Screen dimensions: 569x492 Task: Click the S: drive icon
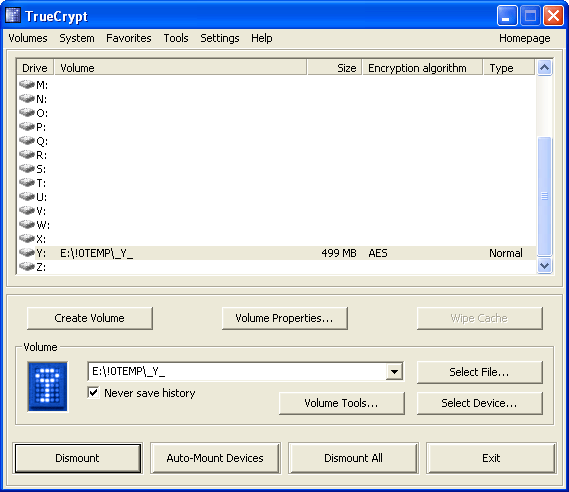point(27,169)
